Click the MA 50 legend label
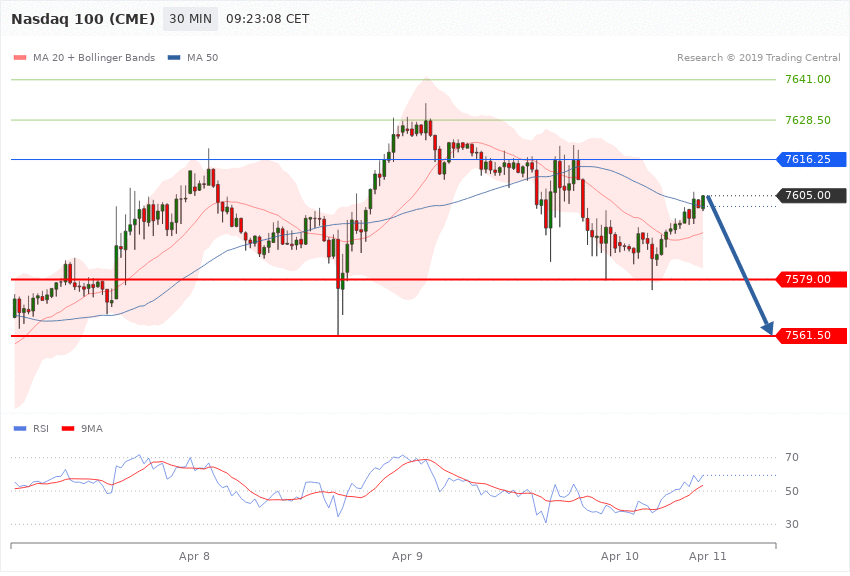This screenshot has height=576, width=850. pos(202,57)
